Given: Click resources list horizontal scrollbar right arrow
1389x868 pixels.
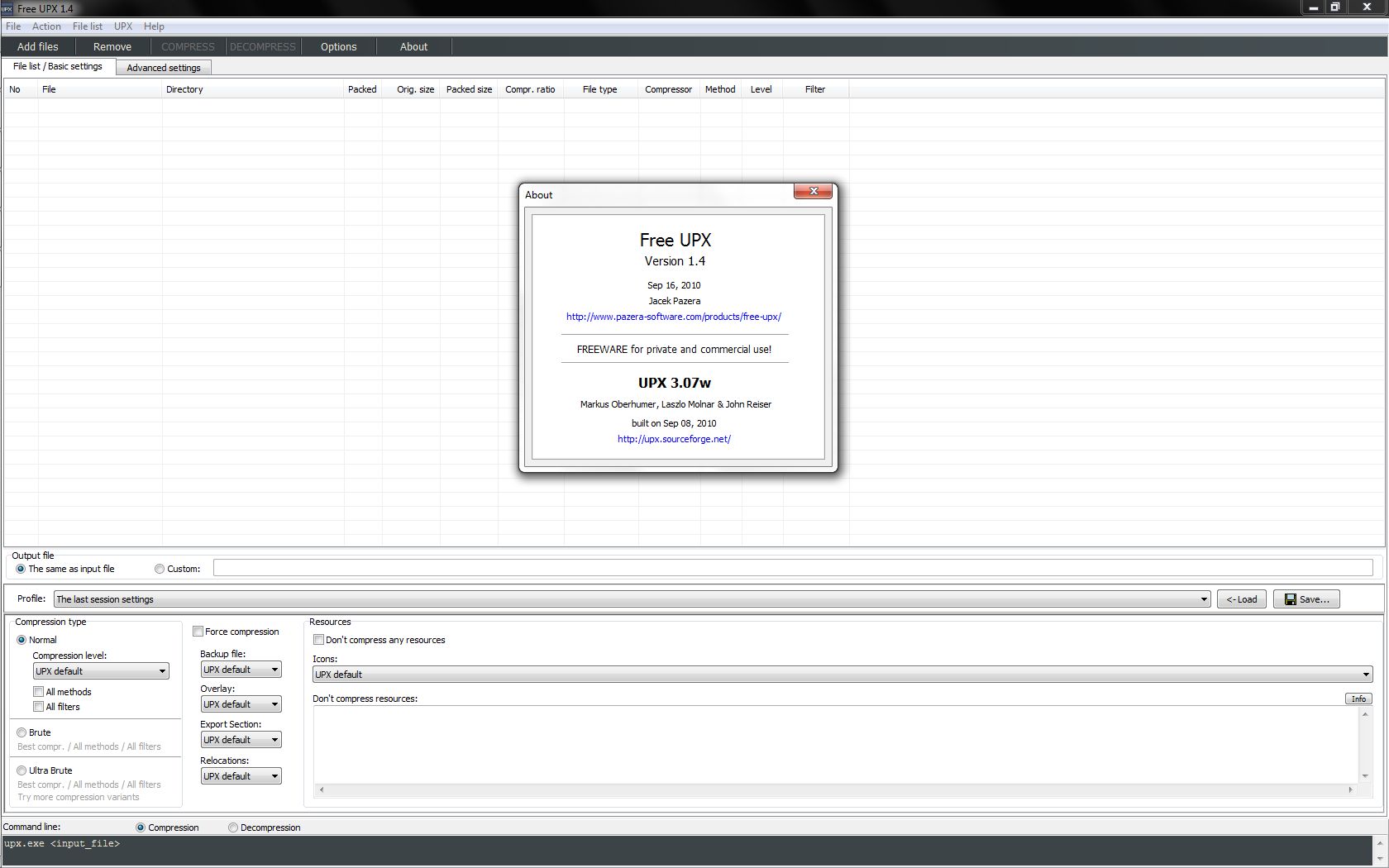Looking at the screenshot, I should (1351, 789).
